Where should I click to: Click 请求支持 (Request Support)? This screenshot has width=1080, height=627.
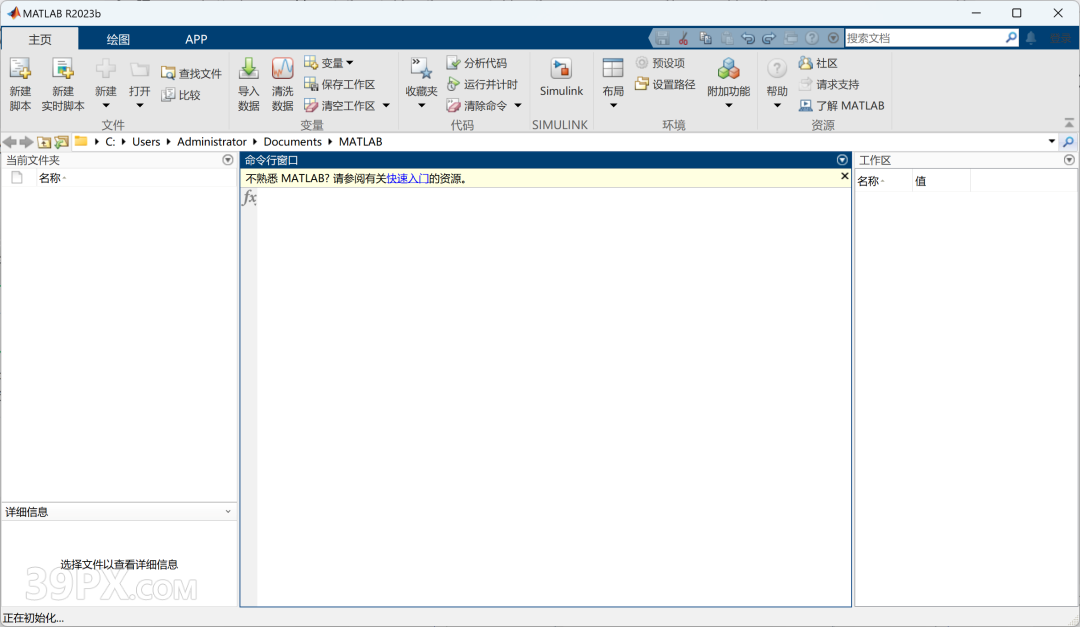[829, 84]
